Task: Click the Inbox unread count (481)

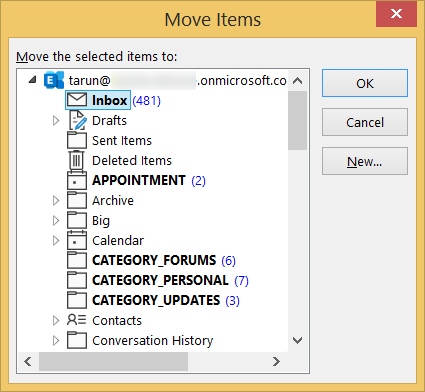Action: click(x=147, y=100)
